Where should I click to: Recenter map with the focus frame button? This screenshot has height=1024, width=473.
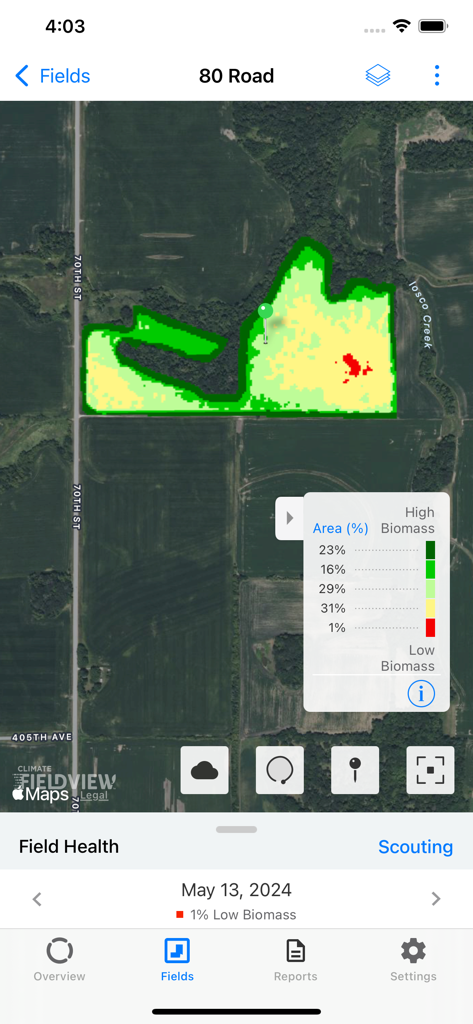point(430,770)
